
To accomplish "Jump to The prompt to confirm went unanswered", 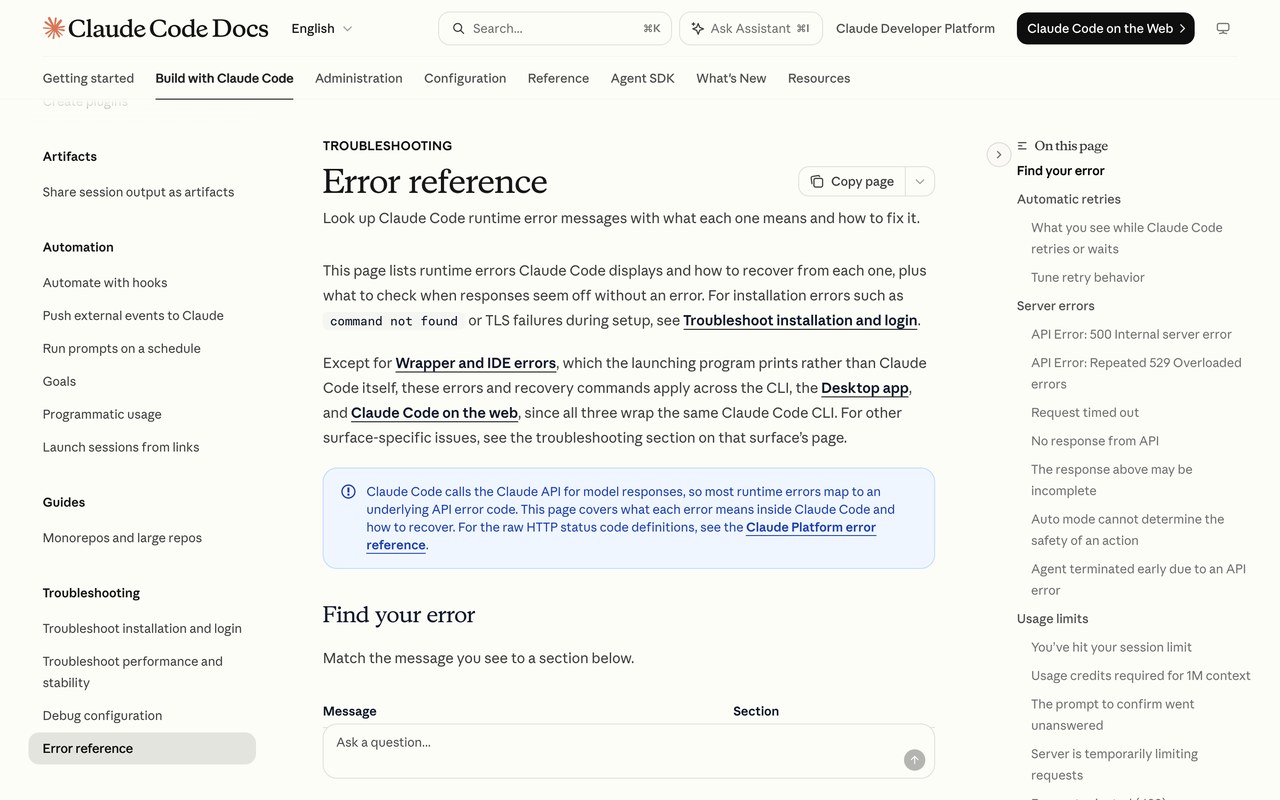I will 1113,715.
